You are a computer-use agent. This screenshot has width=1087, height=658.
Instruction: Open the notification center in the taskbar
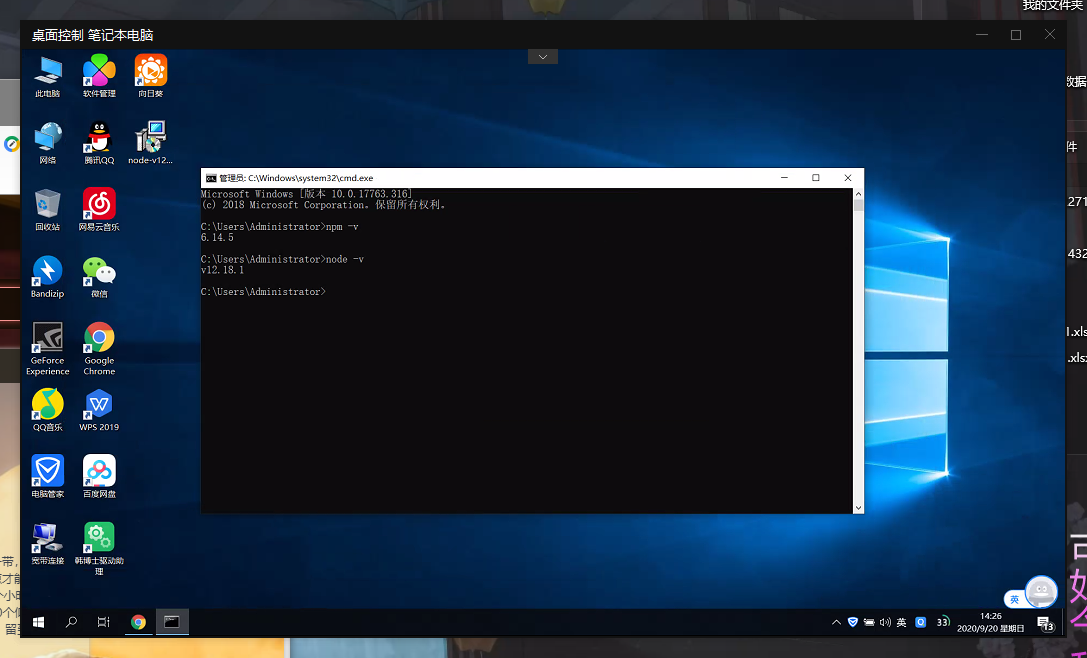[x=1046, y=623]
